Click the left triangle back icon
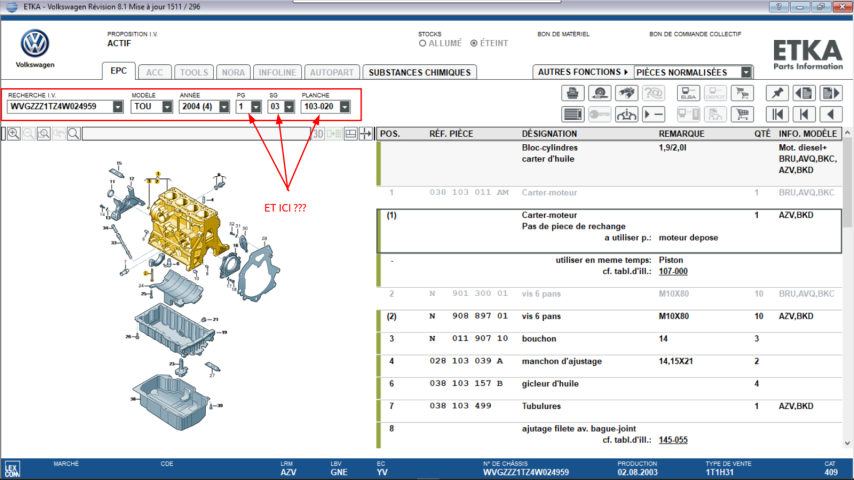854x480 pixels. (x=831, y=114)
